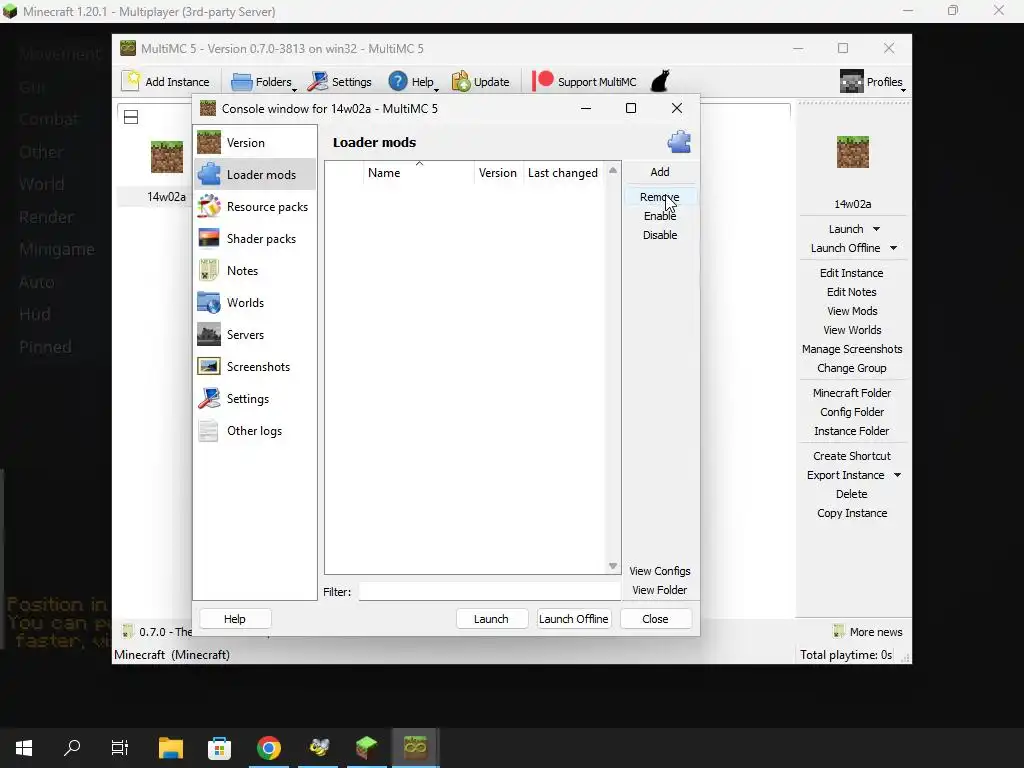
Task: Open the Shader packs icon
Action: 209,238
